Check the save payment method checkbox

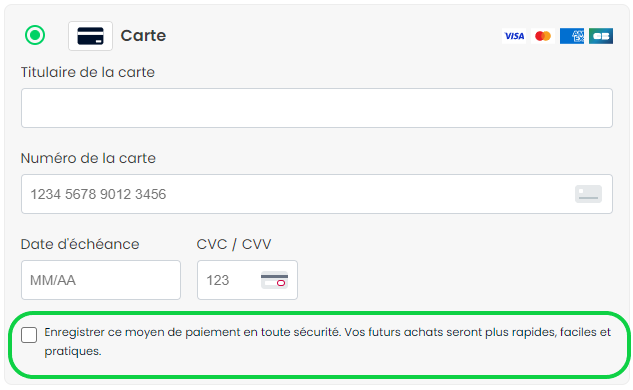[x=29, y=335]
